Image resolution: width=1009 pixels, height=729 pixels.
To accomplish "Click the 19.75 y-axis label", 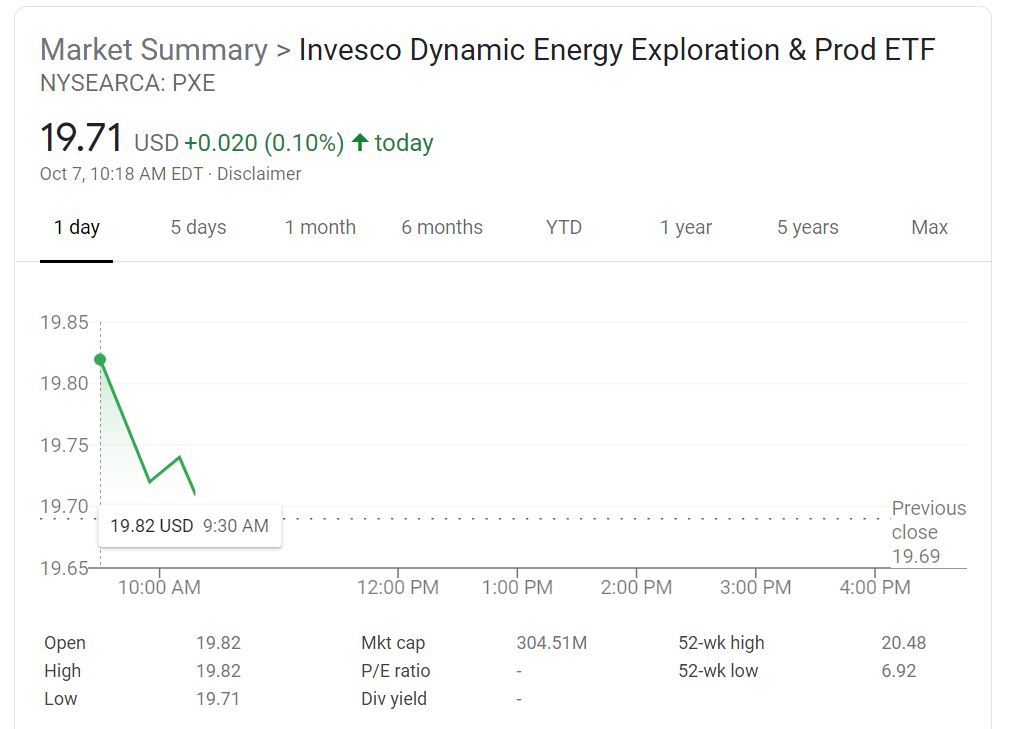I will click(64, 445).
